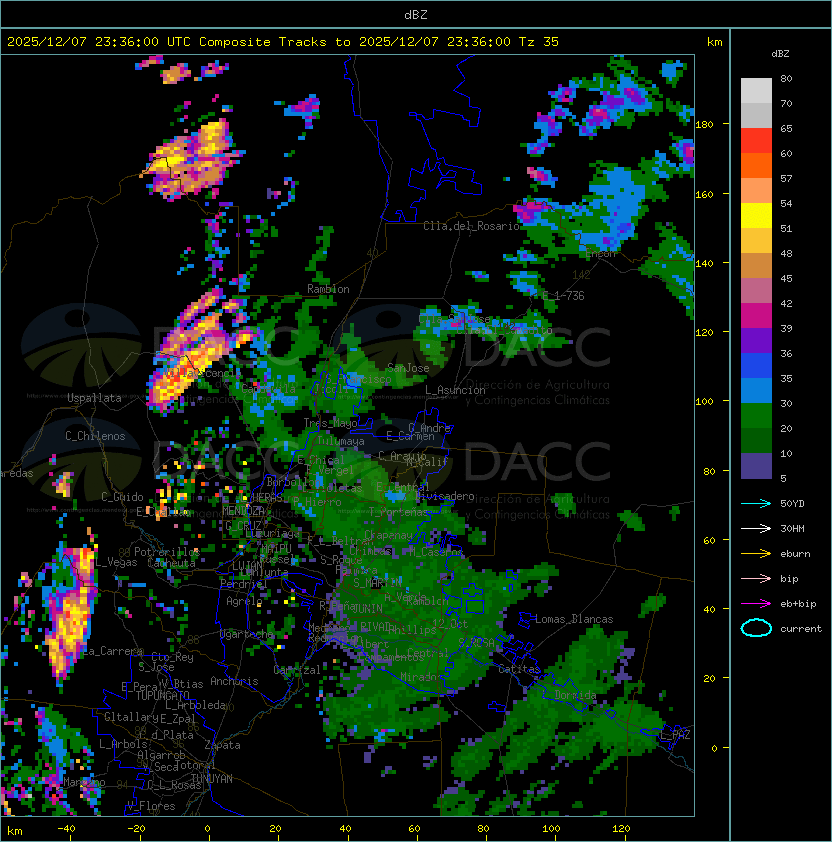Click the 'C_Chilenos' map label
The height and width of the screenshot is (842, 832).
[x=95, y=436]
